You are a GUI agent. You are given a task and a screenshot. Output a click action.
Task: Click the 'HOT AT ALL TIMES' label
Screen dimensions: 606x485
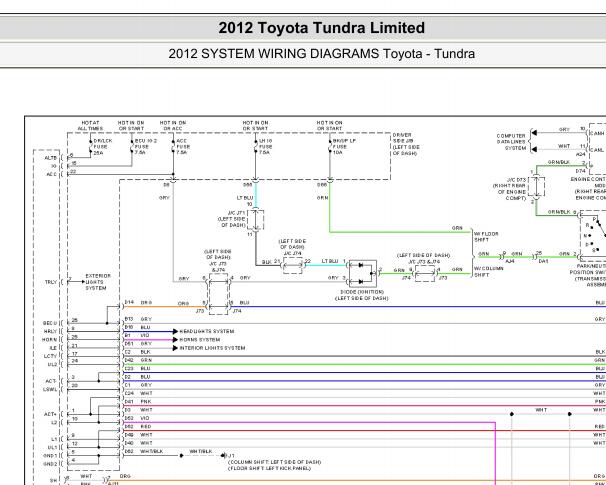90,126
